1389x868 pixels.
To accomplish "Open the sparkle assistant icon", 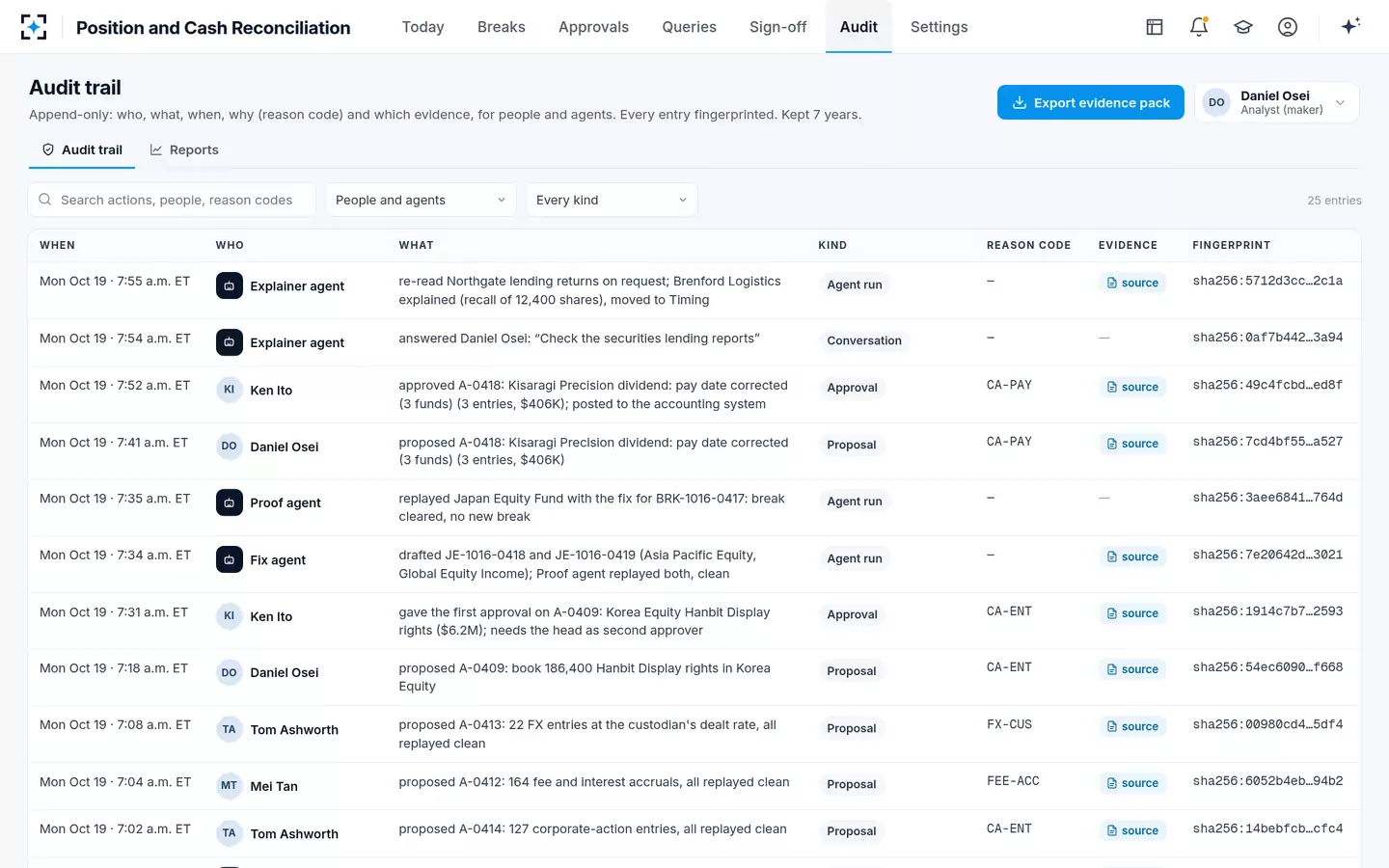I will coord(1350,26).
